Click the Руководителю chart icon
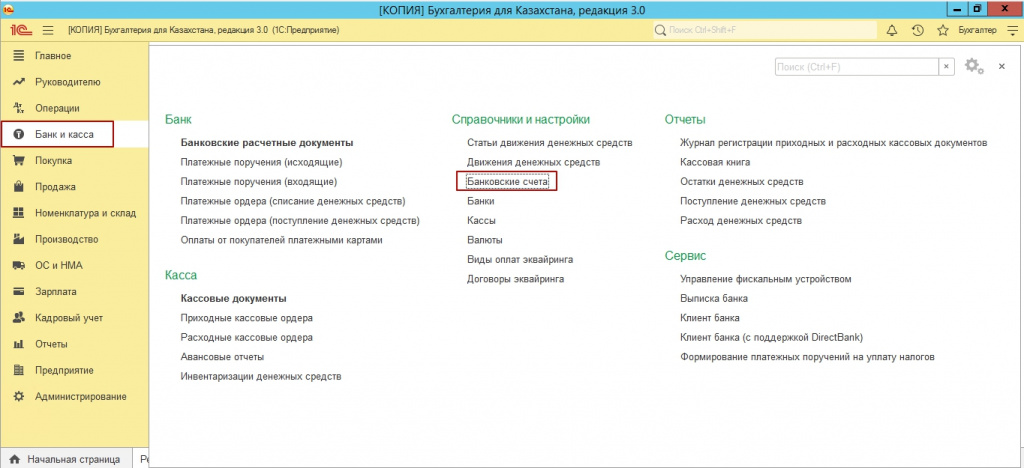 click(x=19, y=82)
